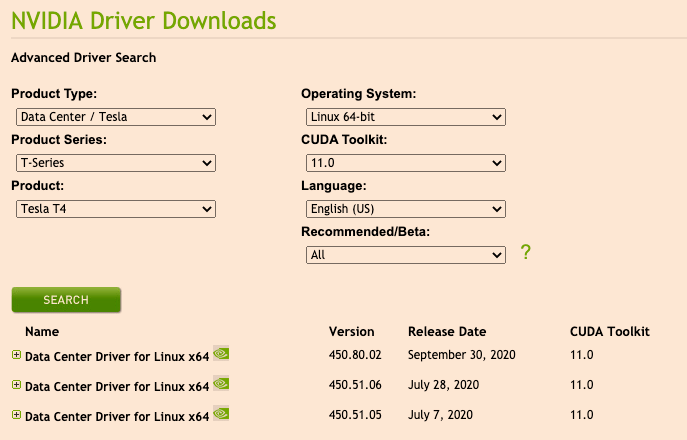687x440 pixels.
Task: Open the July 7, 2020 Data Center Driver link
Action: 117,416
